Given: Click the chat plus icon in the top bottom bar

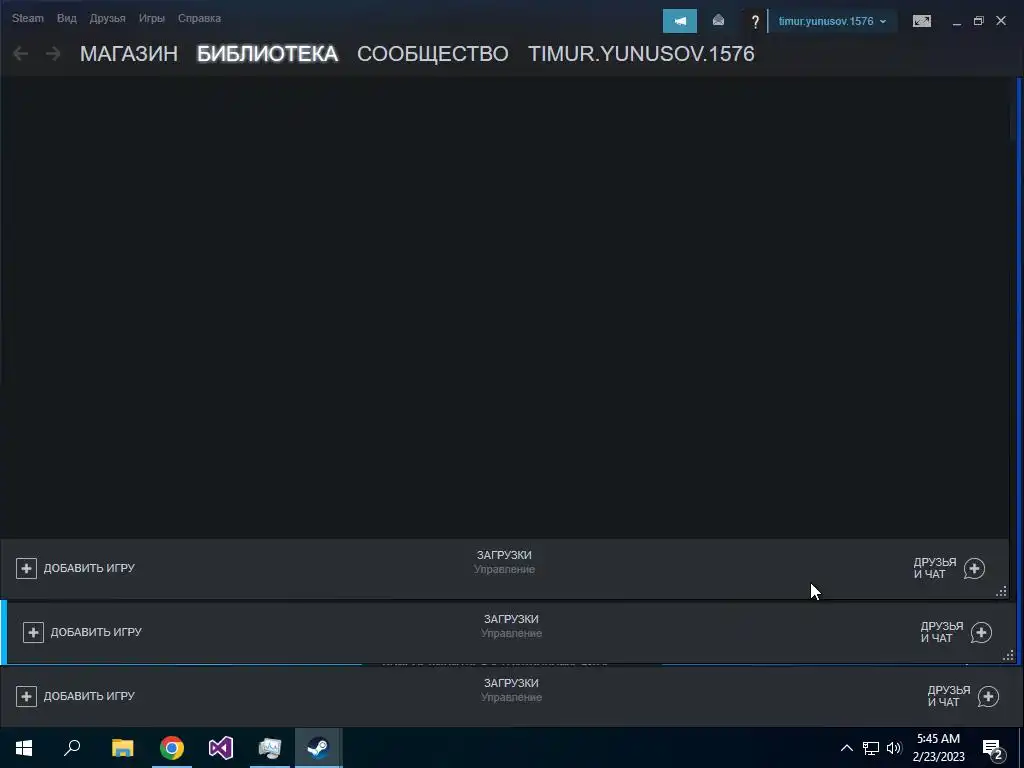Looking at the screenshot, I should (x=974, y=568).
